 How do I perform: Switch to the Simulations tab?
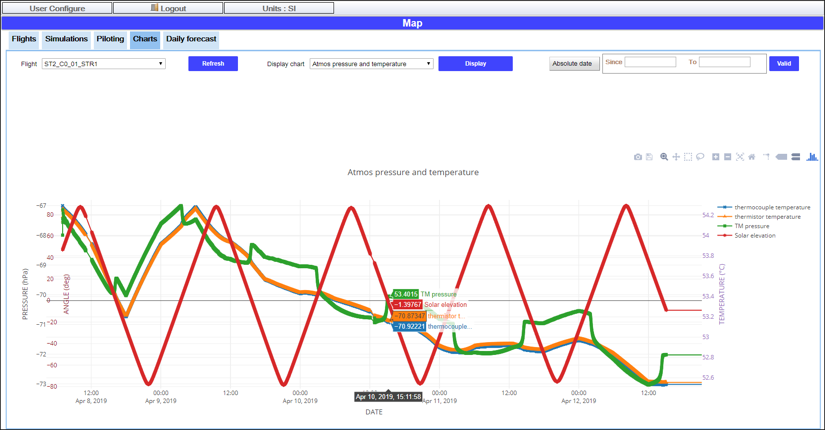pyautogui.click(x=66, y=39)
